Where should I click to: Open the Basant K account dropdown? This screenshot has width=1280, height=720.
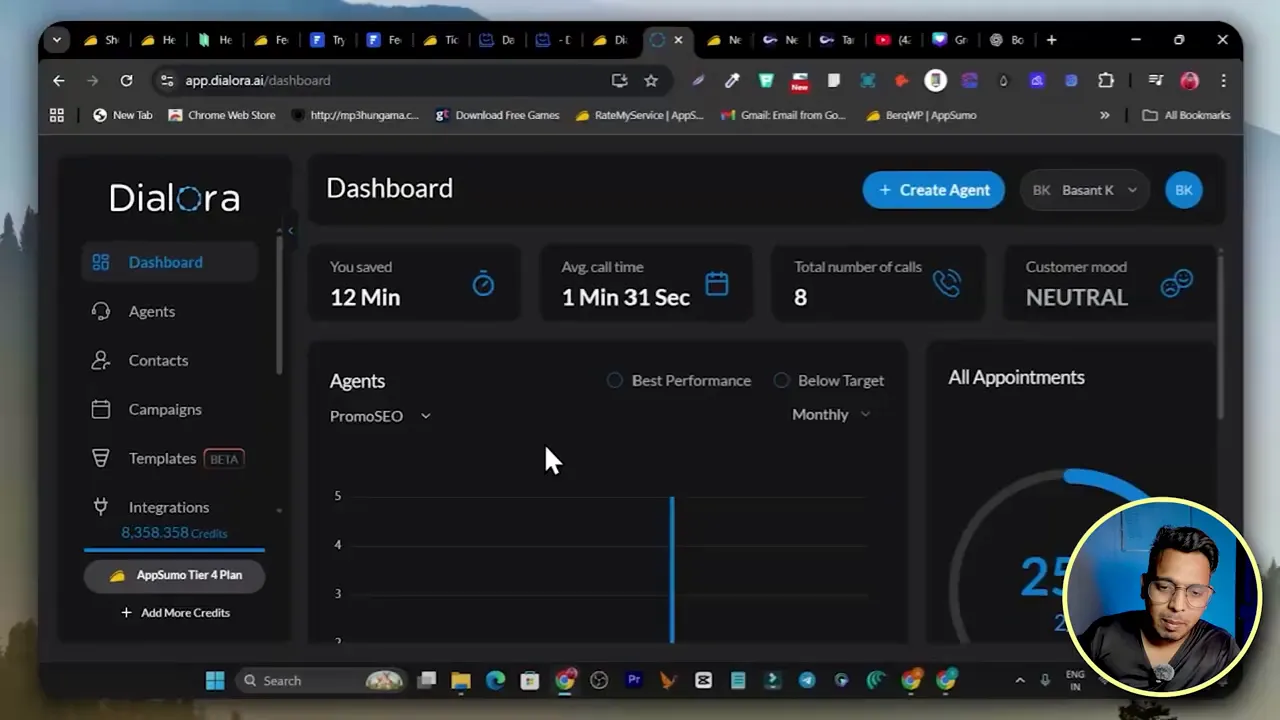pyautogui.click(x=1084, y=190)
